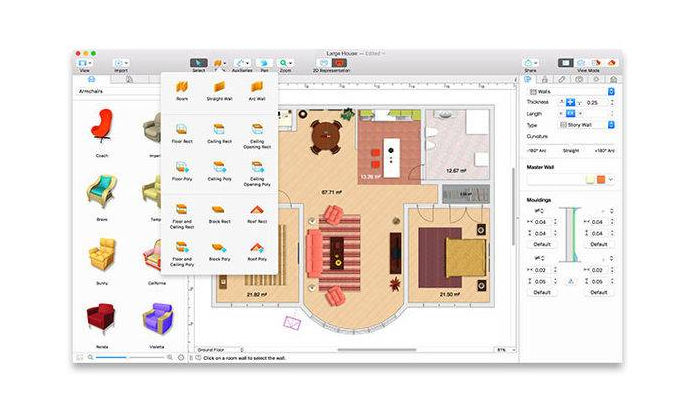Toggle the filled red 2D Representation button
684x411 pixels.
(x=339, y=63)
